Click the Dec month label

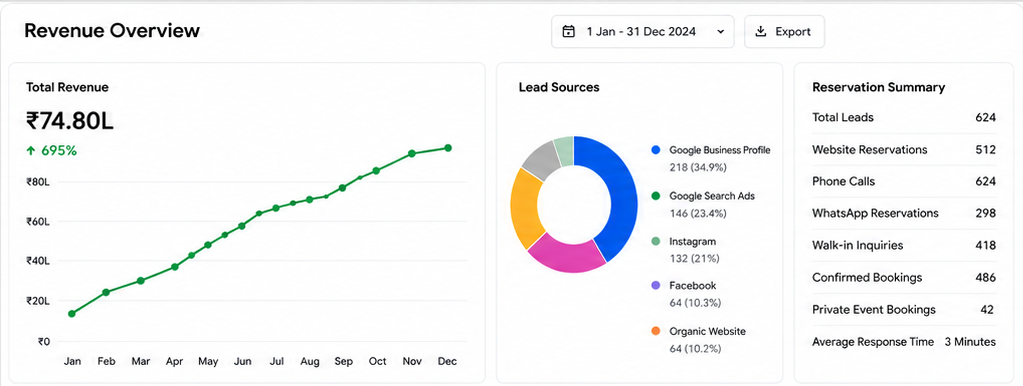(x=447, y=361)
